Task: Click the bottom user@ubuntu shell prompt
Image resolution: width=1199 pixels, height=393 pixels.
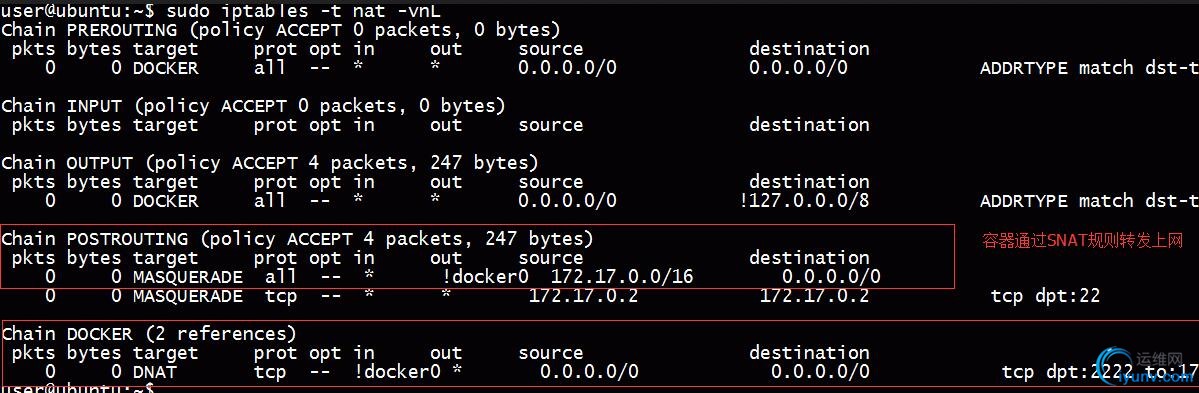Action: pos(77,388)
